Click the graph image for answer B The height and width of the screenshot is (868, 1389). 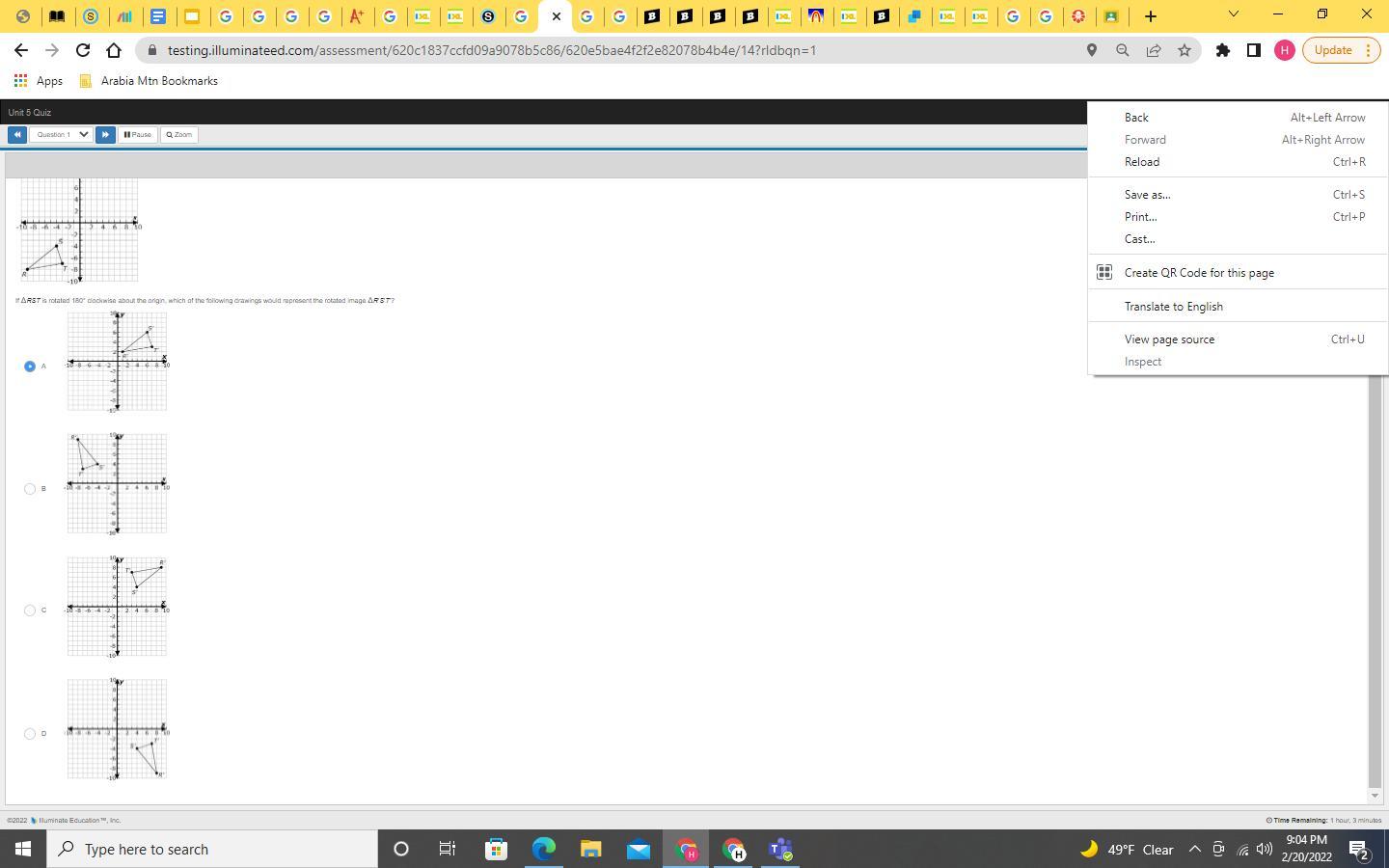coord(117,483)
